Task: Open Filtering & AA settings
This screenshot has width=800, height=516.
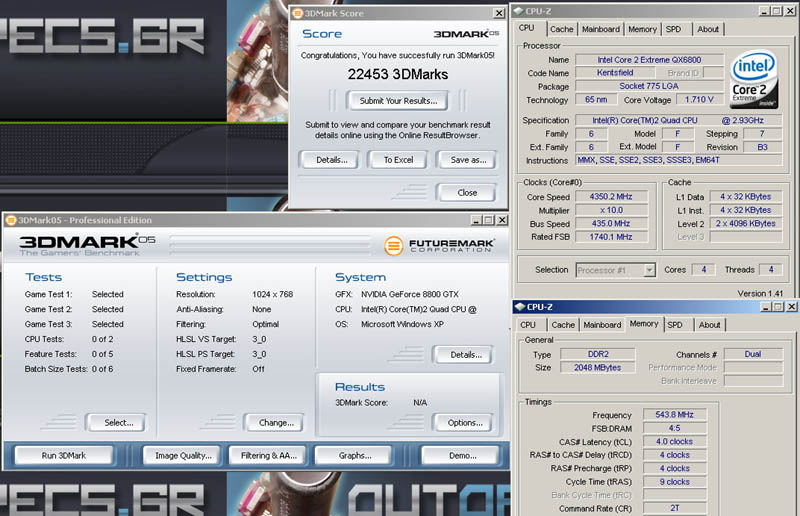Action: [x=268, y=455]
